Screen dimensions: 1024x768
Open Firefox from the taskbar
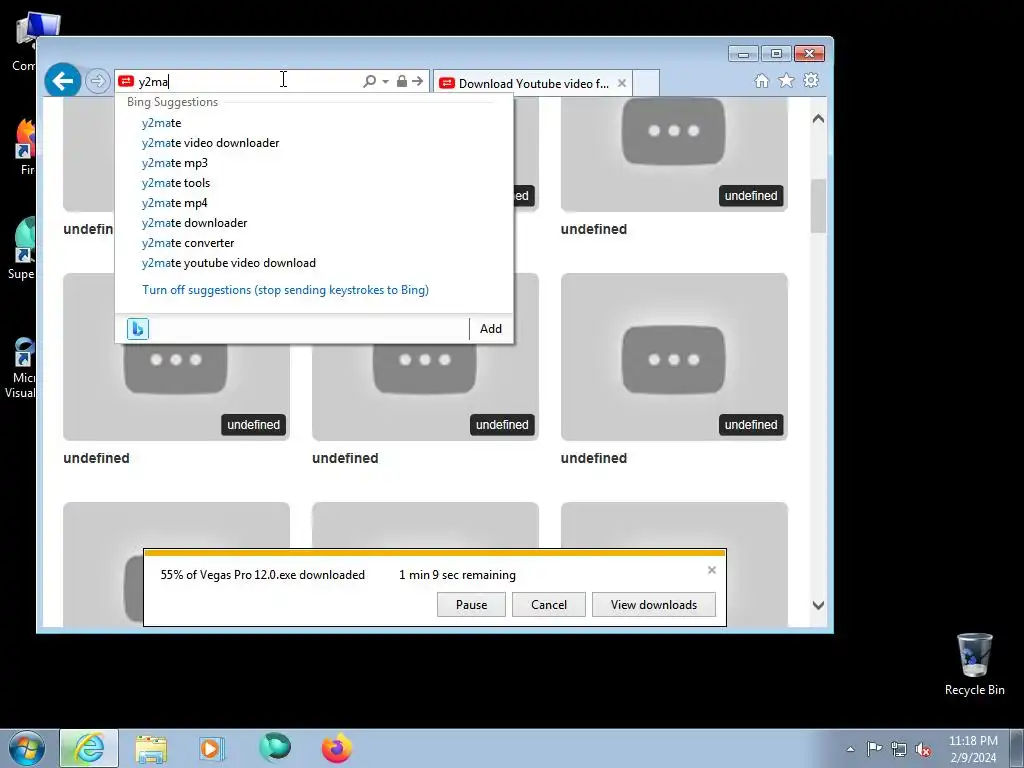[x=337, y=748]
